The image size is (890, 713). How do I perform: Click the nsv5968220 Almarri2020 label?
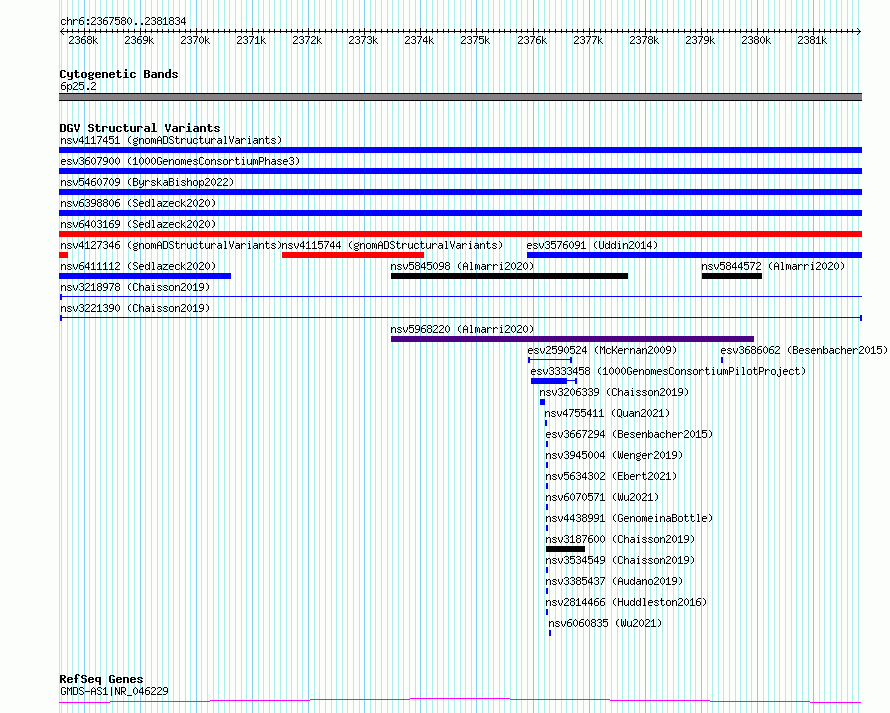pyautogui.click(x=462, y=329)
